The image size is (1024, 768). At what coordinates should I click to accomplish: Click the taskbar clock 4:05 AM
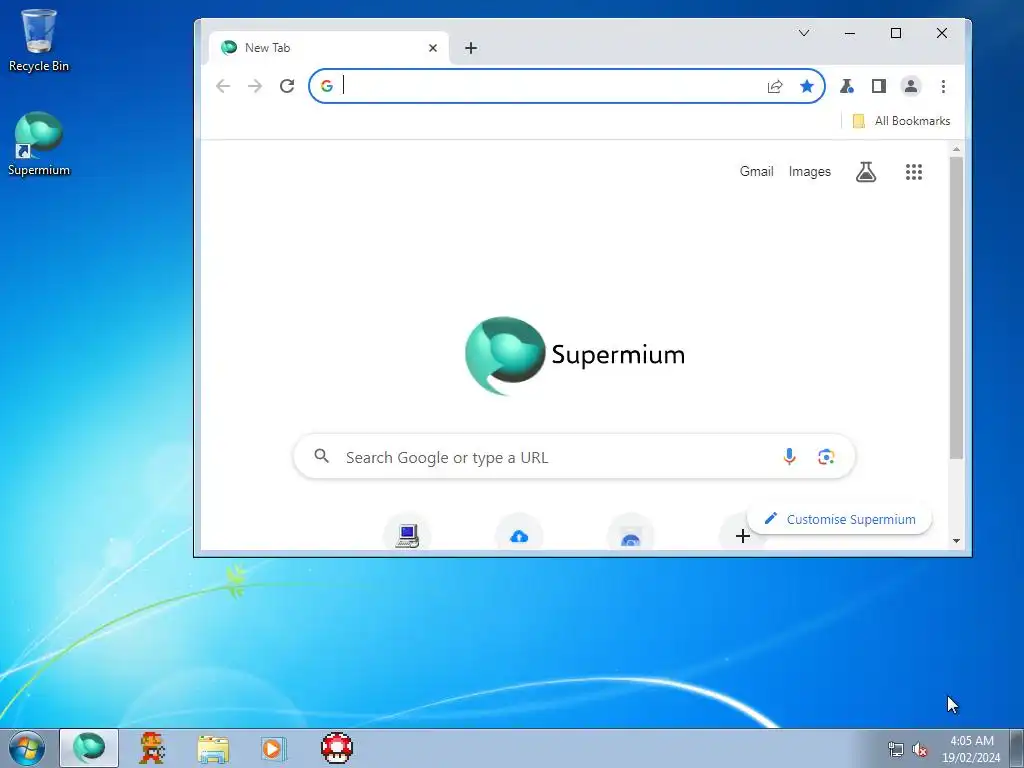pos(971,748)
